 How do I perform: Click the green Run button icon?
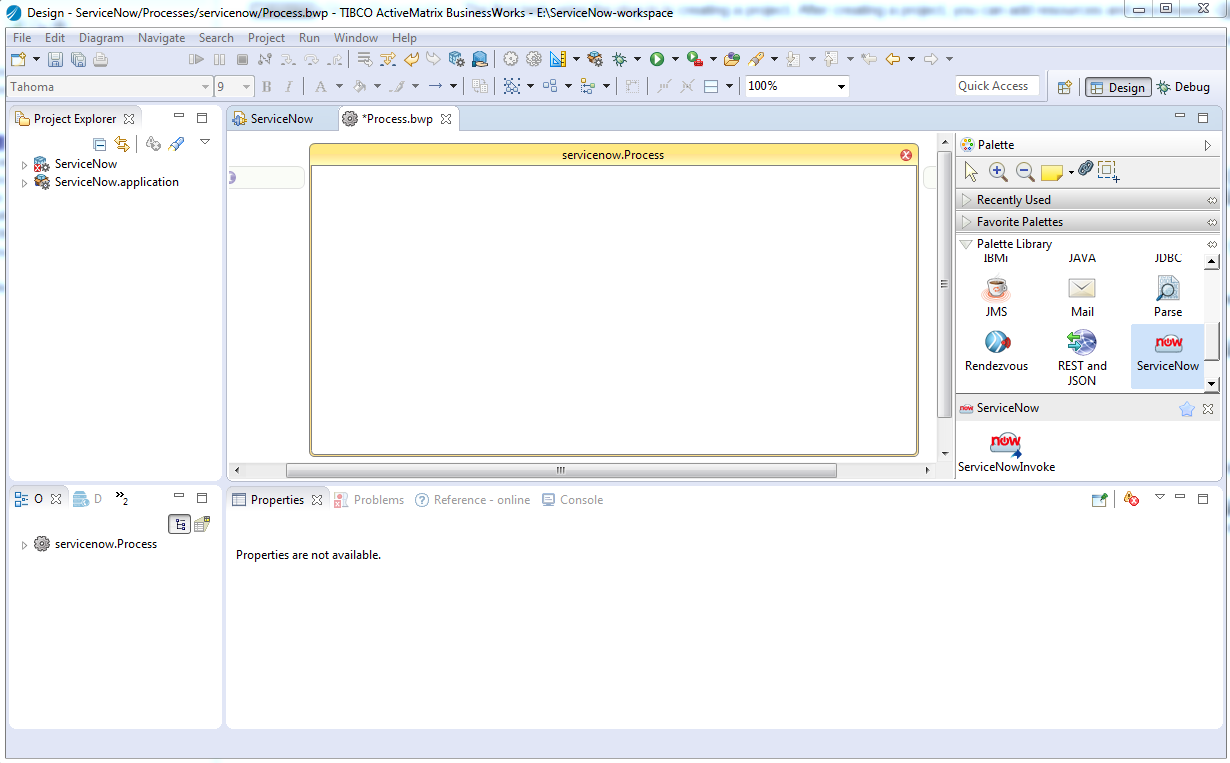(x=657, y=60)
